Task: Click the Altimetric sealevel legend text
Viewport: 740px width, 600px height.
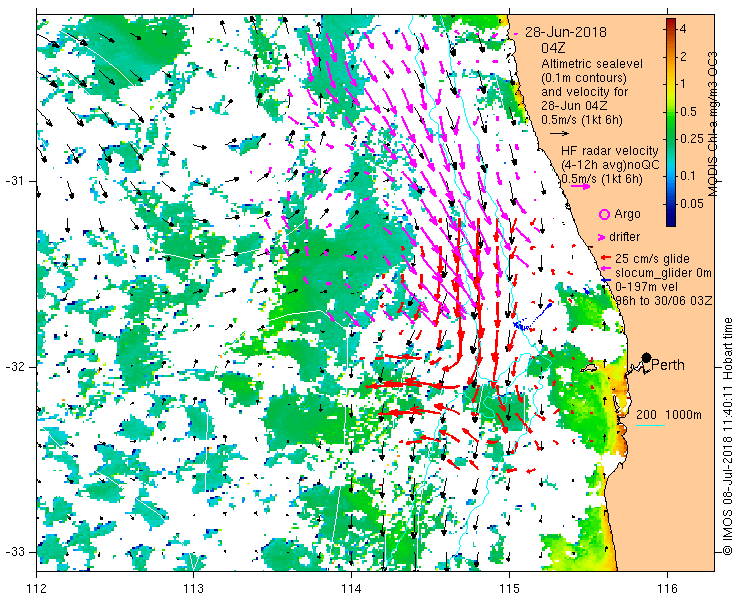Action: [x=592, y=64]
